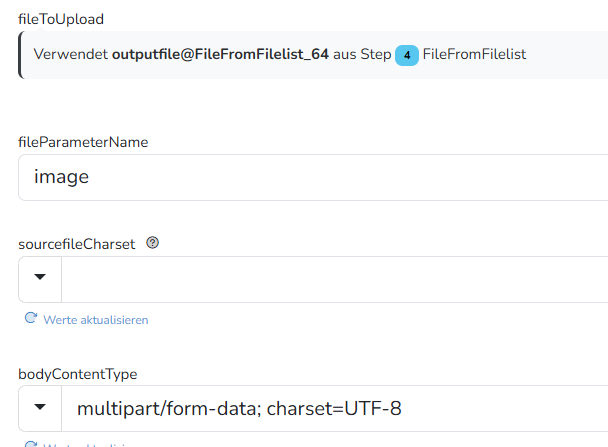Click Werte aktualisieren under sourcefileCharset
This screenshot has height=447, width=608.
96,320
